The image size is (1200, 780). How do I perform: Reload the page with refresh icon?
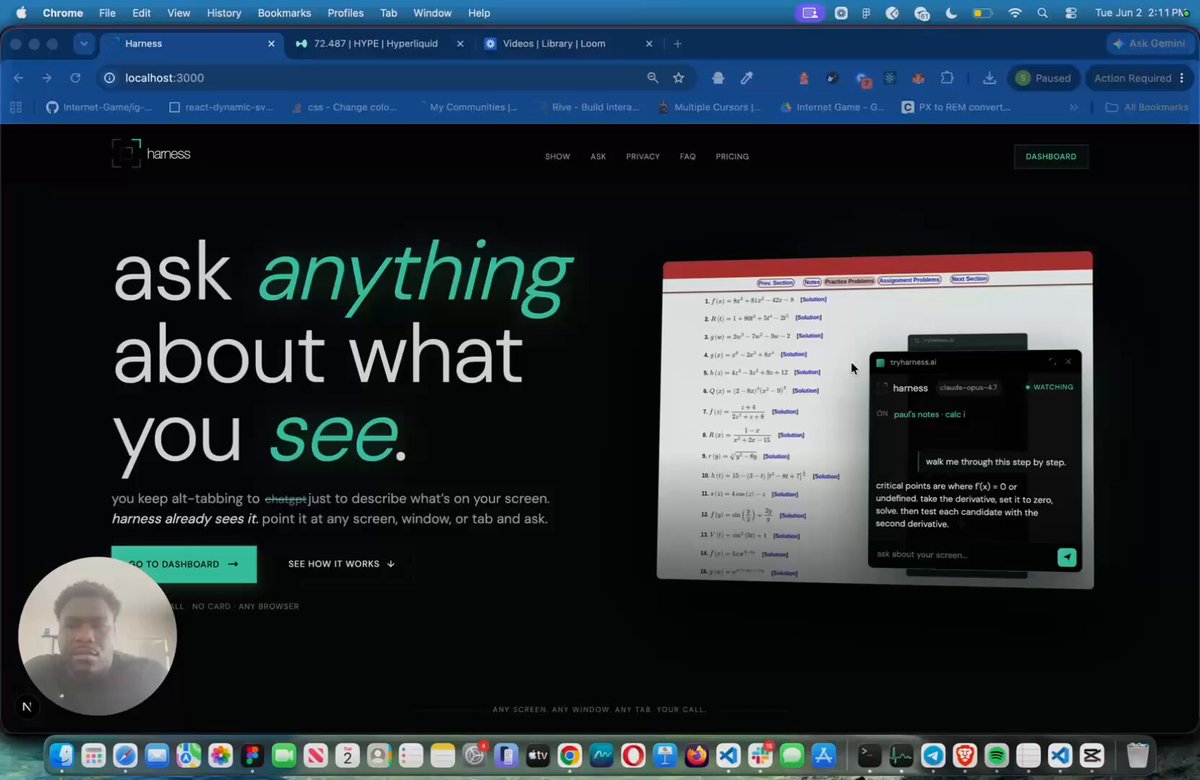coord(75,78)
